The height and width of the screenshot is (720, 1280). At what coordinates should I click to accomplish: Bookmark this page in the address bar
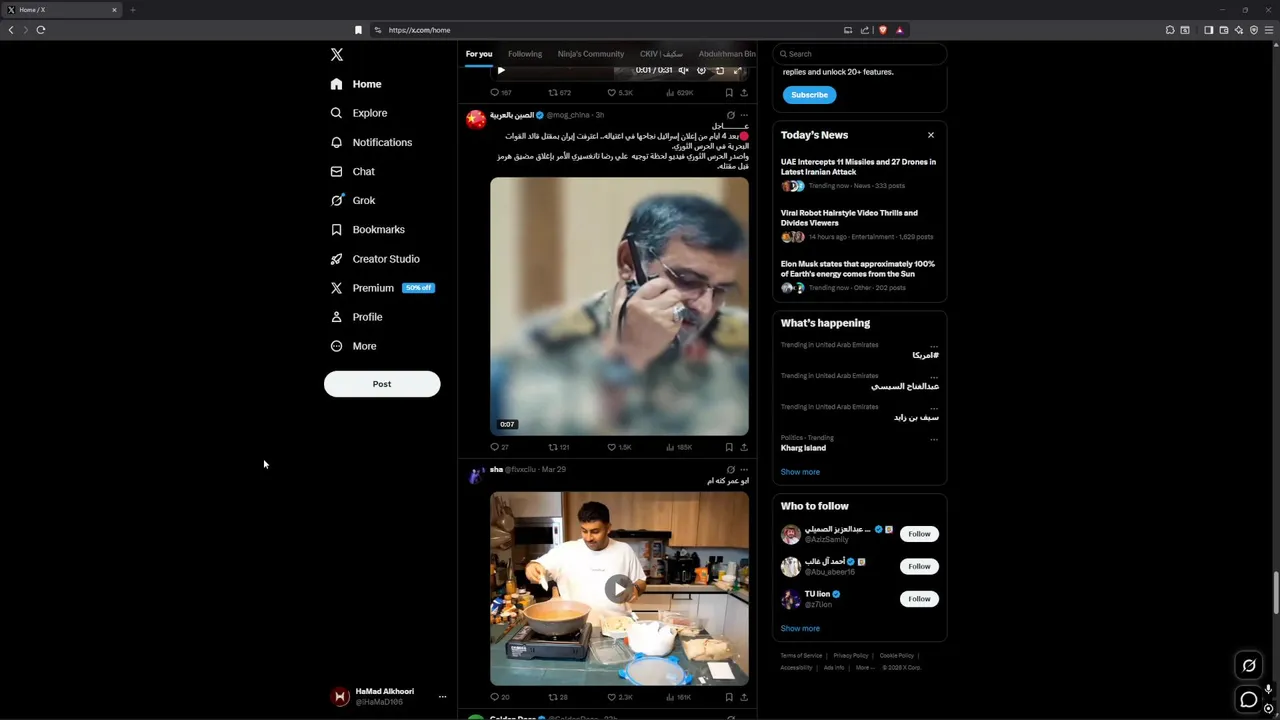[x=358, y=30]
